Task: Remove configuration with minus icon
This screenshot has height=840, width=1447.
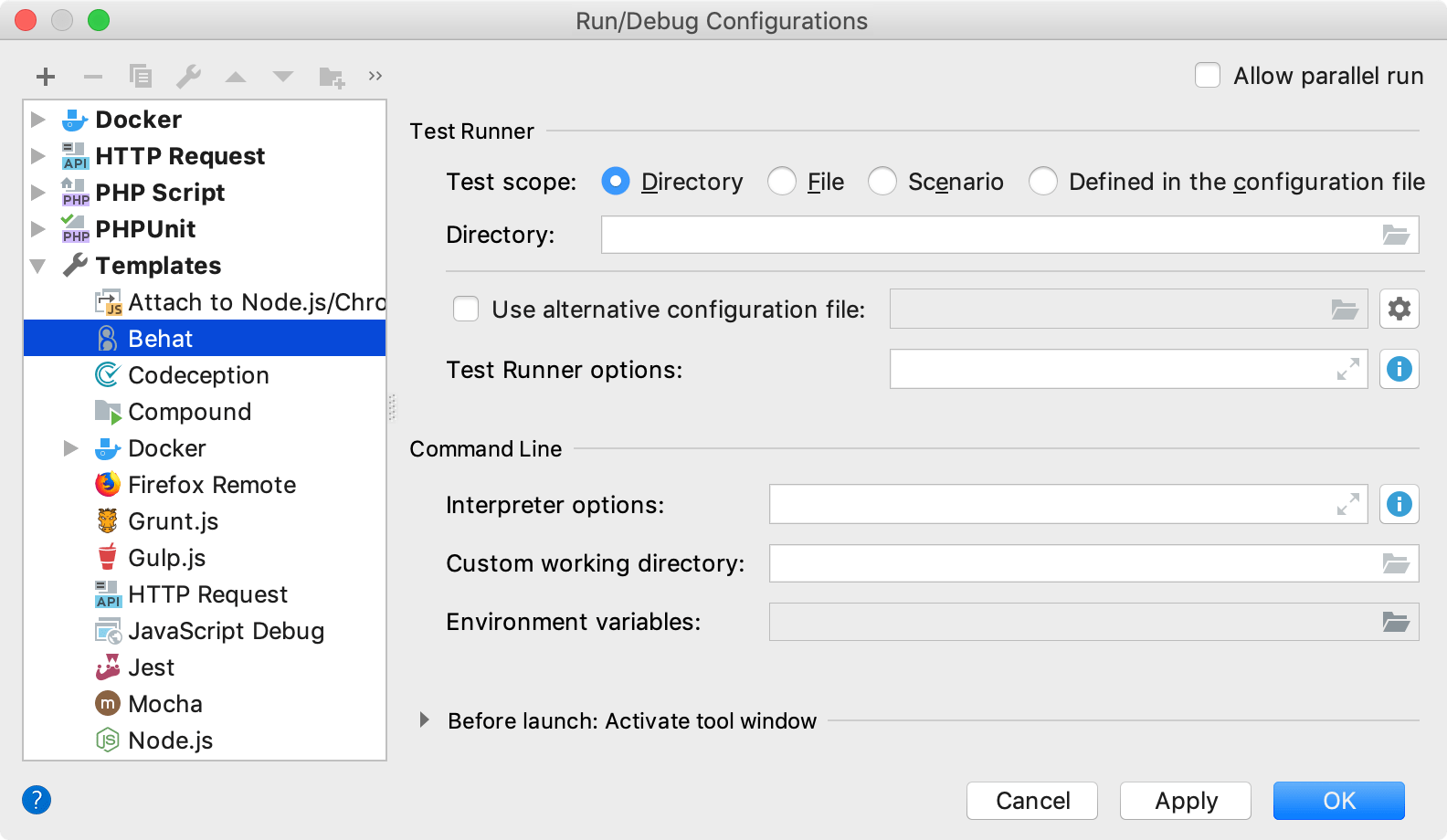Action: [93, 77]
